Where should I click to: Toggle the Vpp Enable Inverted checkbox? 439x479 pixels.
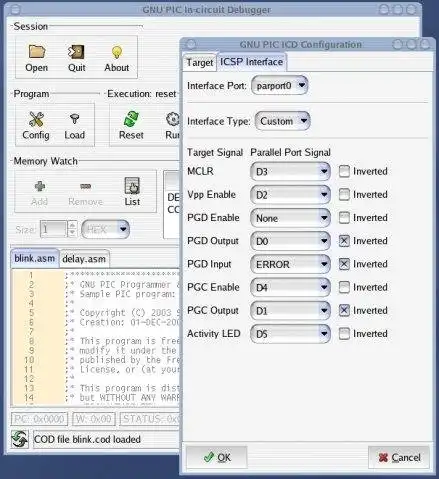(x=344, y=195)
